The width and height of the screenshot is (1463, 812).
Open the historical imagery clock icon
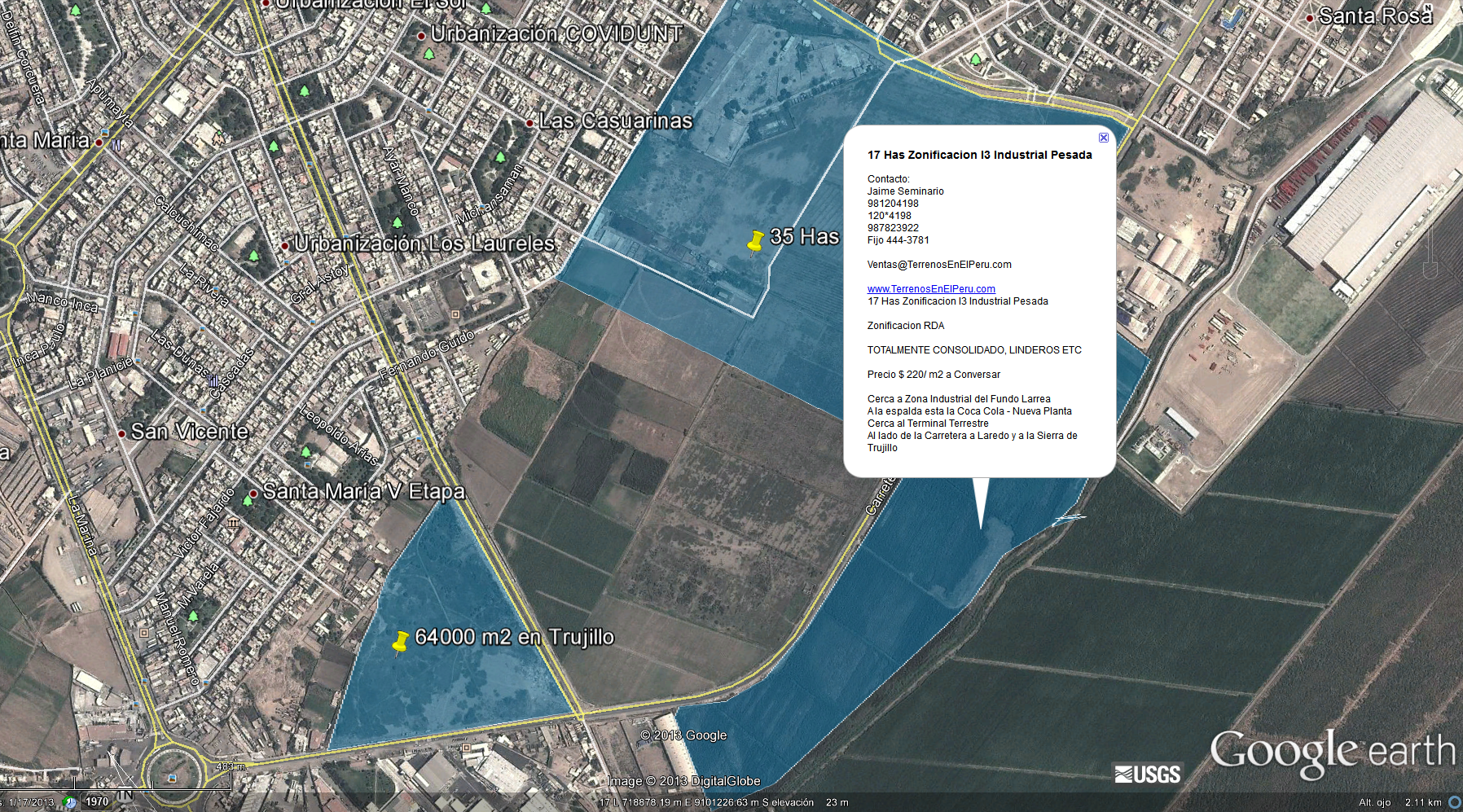pos(70,802)
